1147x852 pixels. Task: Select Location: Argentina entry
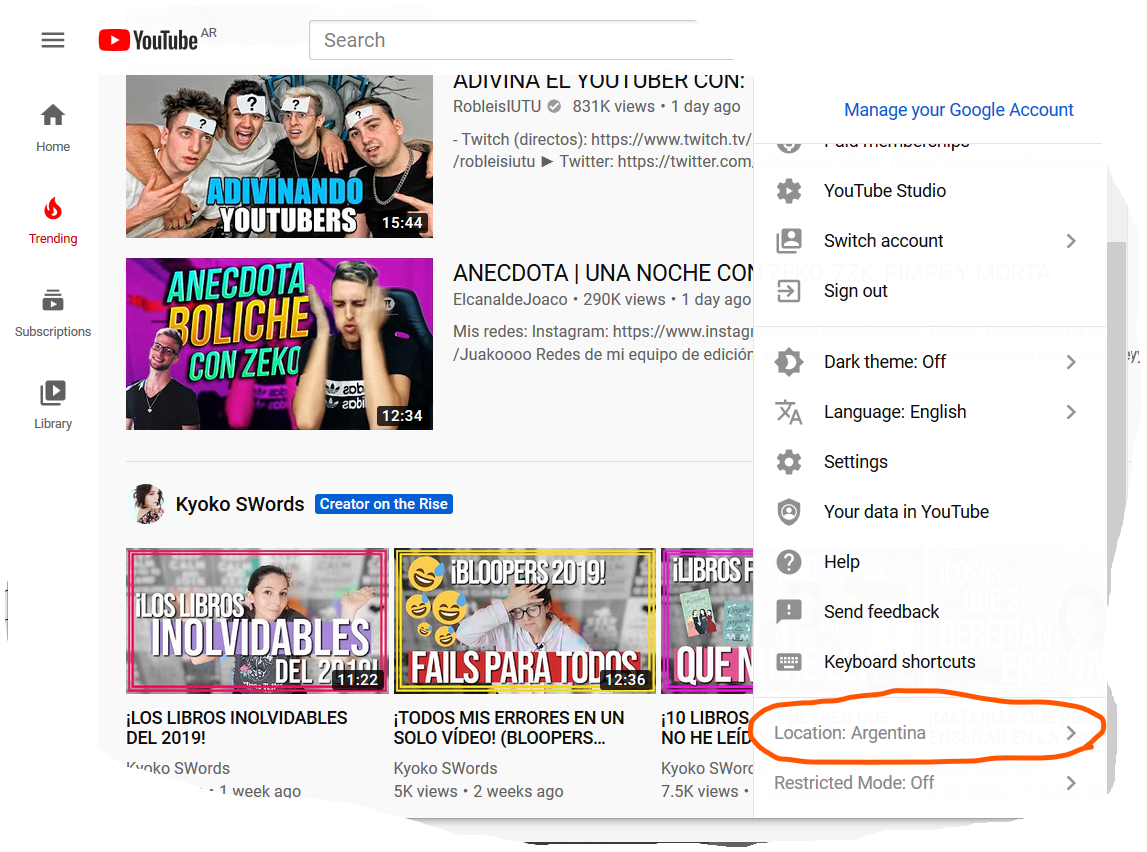(x=929, y=733)
